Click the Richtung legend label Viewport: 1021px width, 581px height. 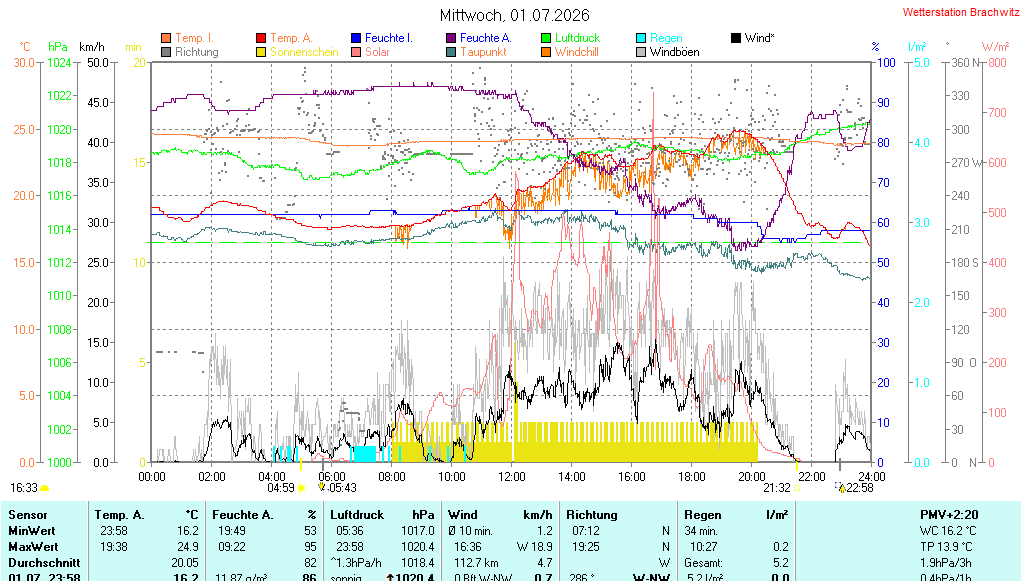click(197, 52)
